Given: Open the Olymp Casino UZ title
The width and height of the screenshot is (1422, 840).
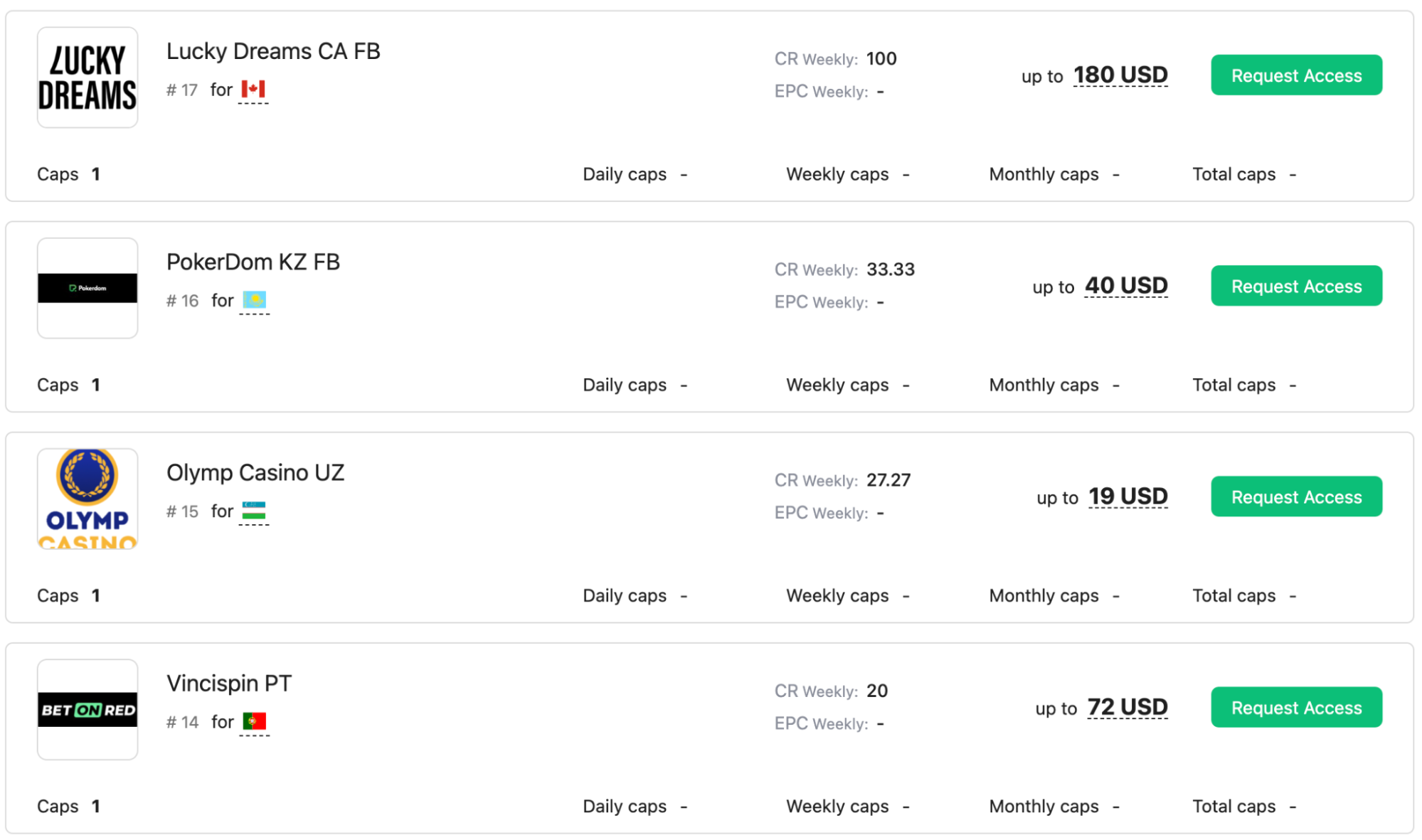Looking at the screenshot, I should [x=255, y=472].
